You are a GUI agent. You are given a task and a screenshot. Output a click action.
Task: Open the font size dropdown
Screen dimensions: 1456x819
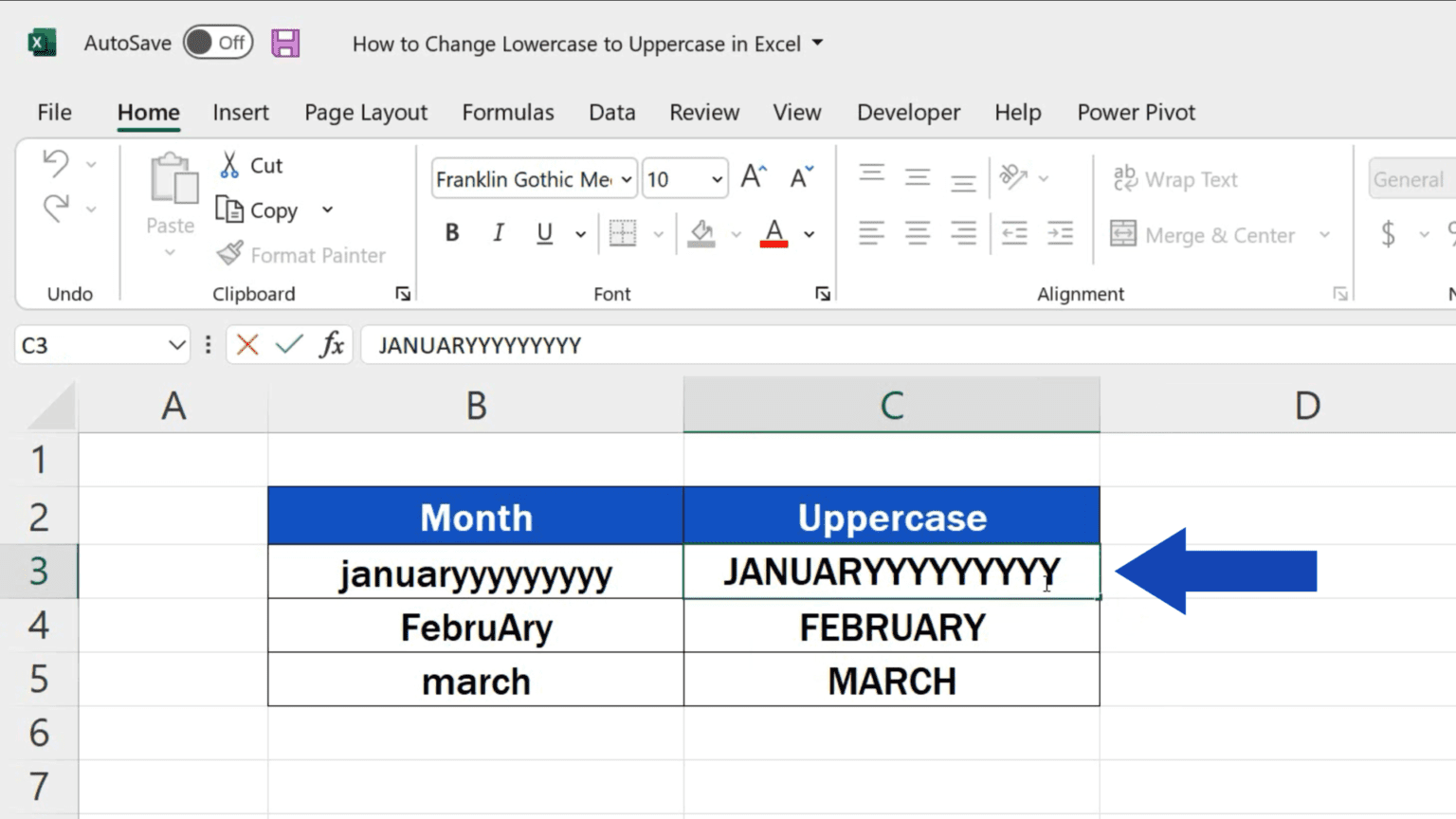click(x=715, y=178)
